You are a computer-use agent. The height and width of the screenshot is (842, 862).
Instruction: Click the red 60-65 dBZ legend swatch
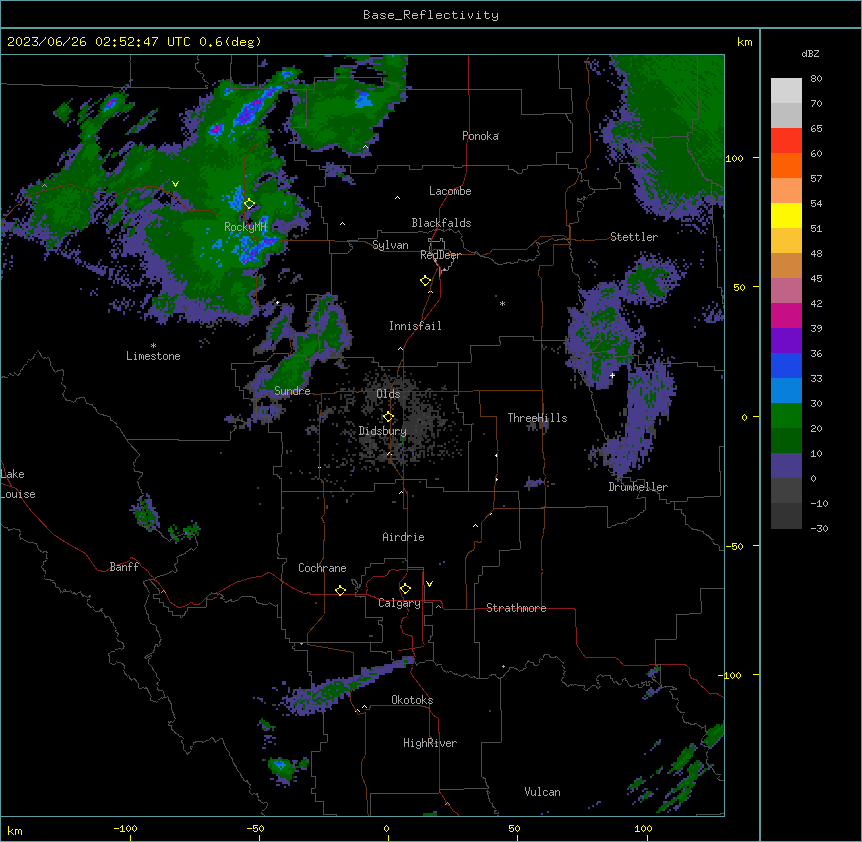(x=786, y=141)
